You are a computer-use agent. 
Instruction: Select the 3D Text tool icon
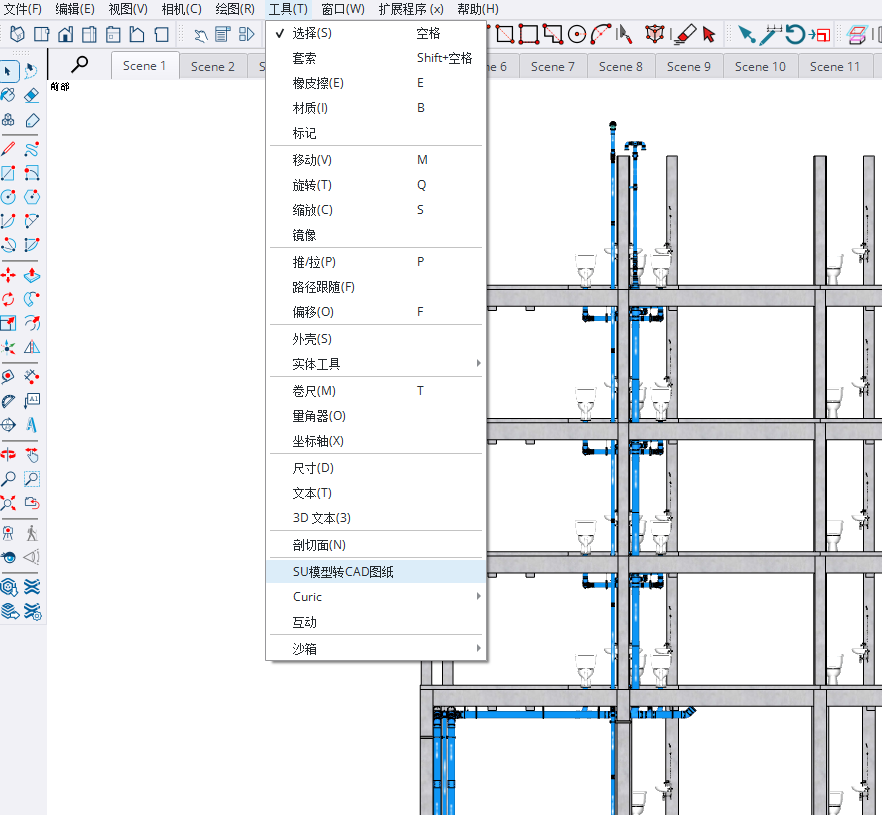pos(32,424)
